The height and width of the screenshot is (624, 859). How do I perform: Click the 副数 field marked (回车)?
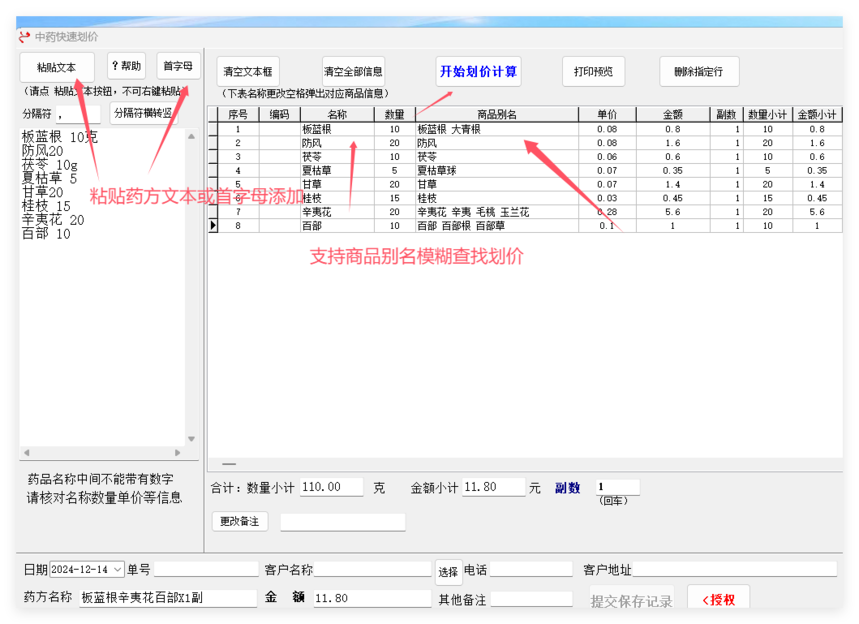coord(617,486)
